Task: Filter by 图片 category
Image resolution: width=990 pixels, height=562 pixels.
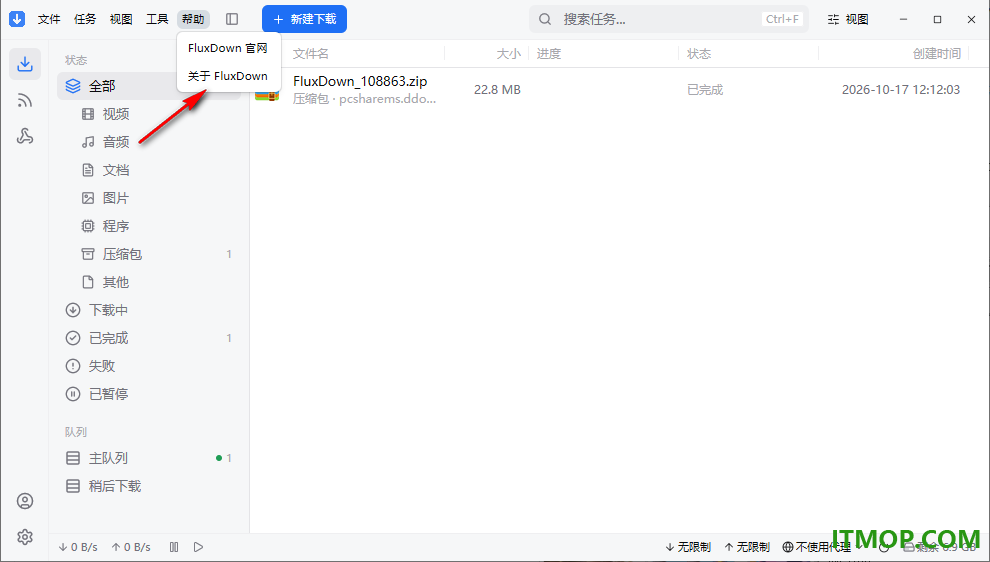Action: (x=149, y=198)
